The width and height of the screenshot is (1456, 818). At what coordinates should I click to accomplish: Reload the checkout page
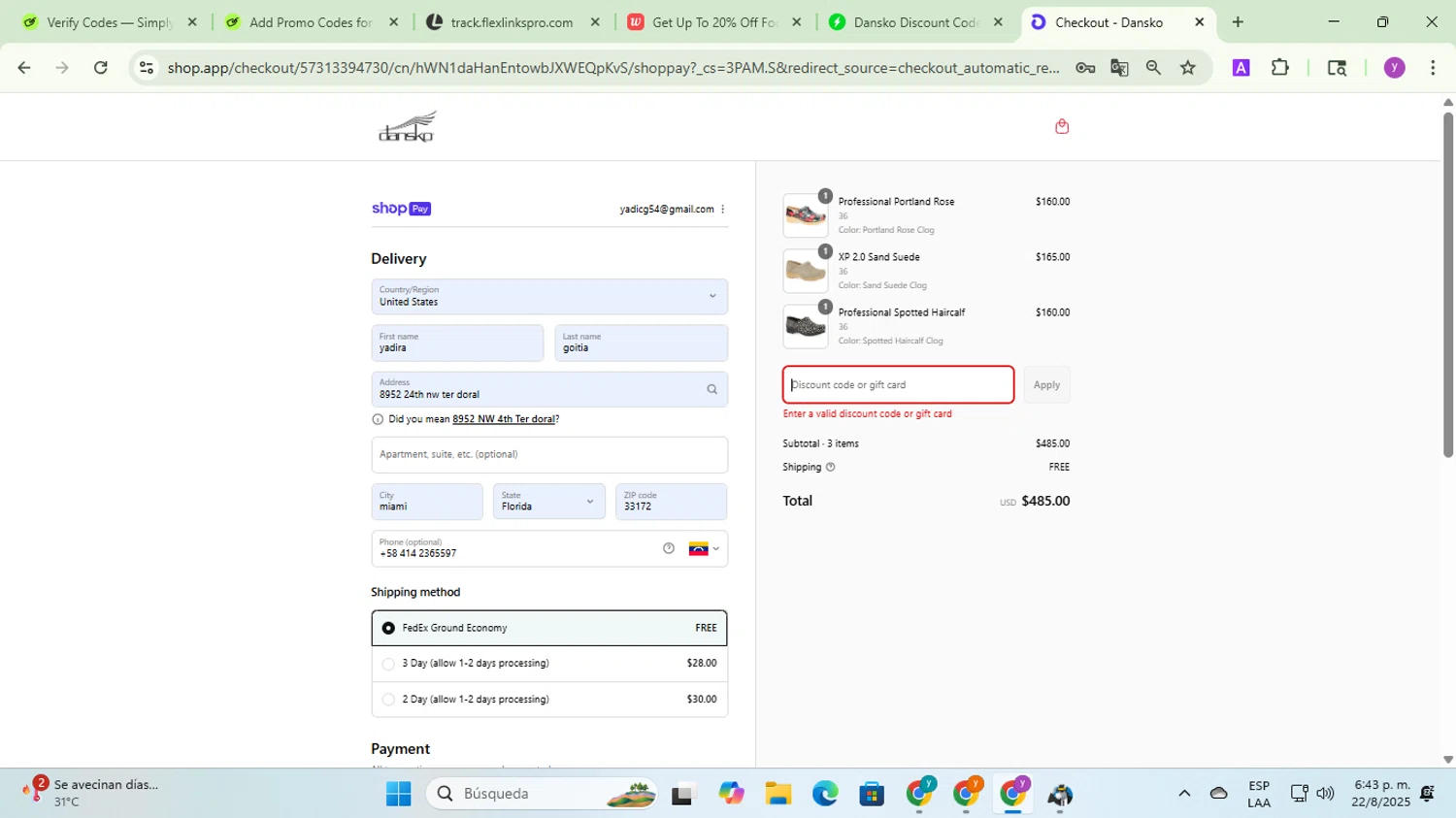click(x=101, y=68)
